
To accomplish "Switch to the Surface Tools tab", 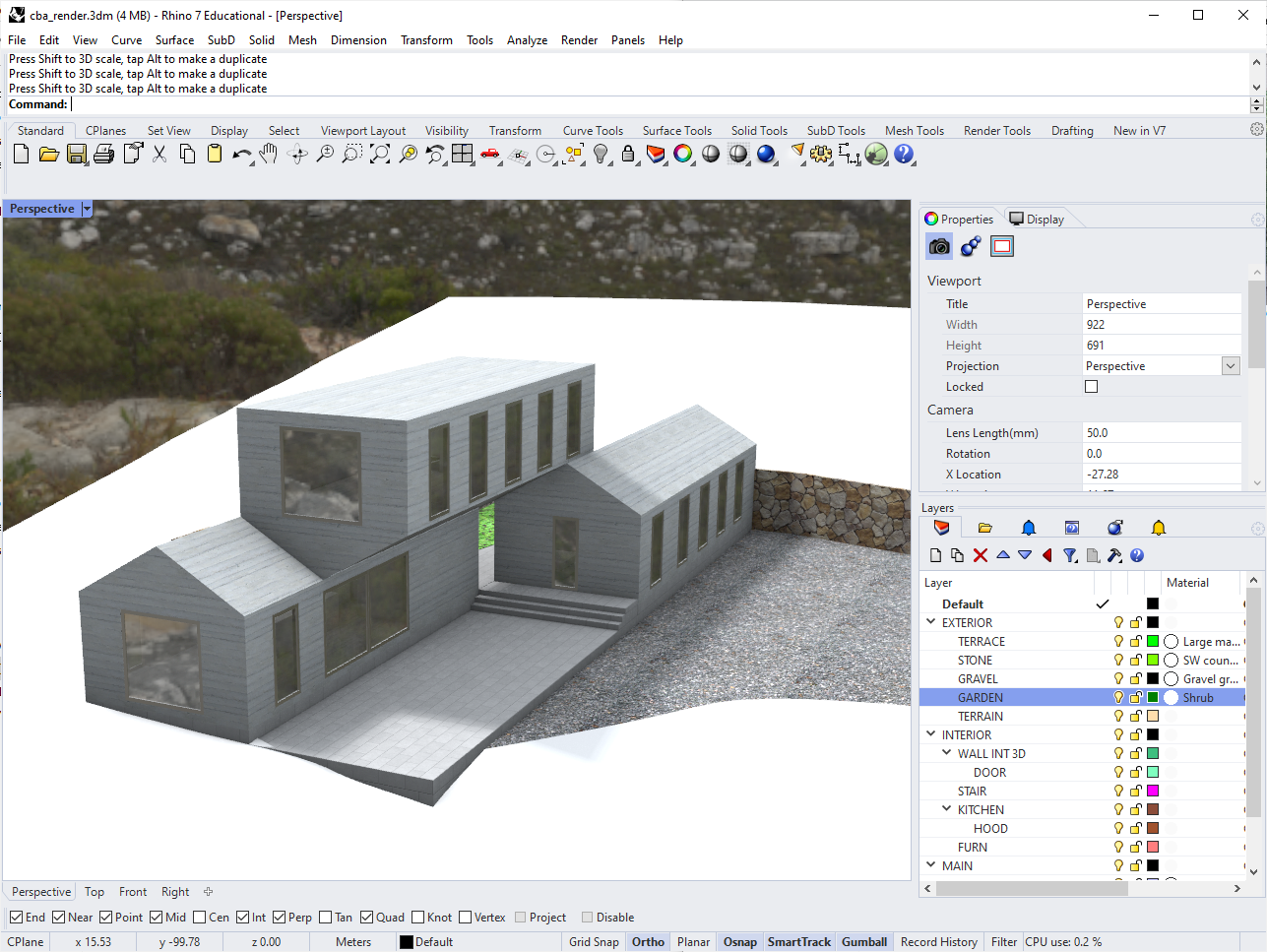I will tap(676, 131).
